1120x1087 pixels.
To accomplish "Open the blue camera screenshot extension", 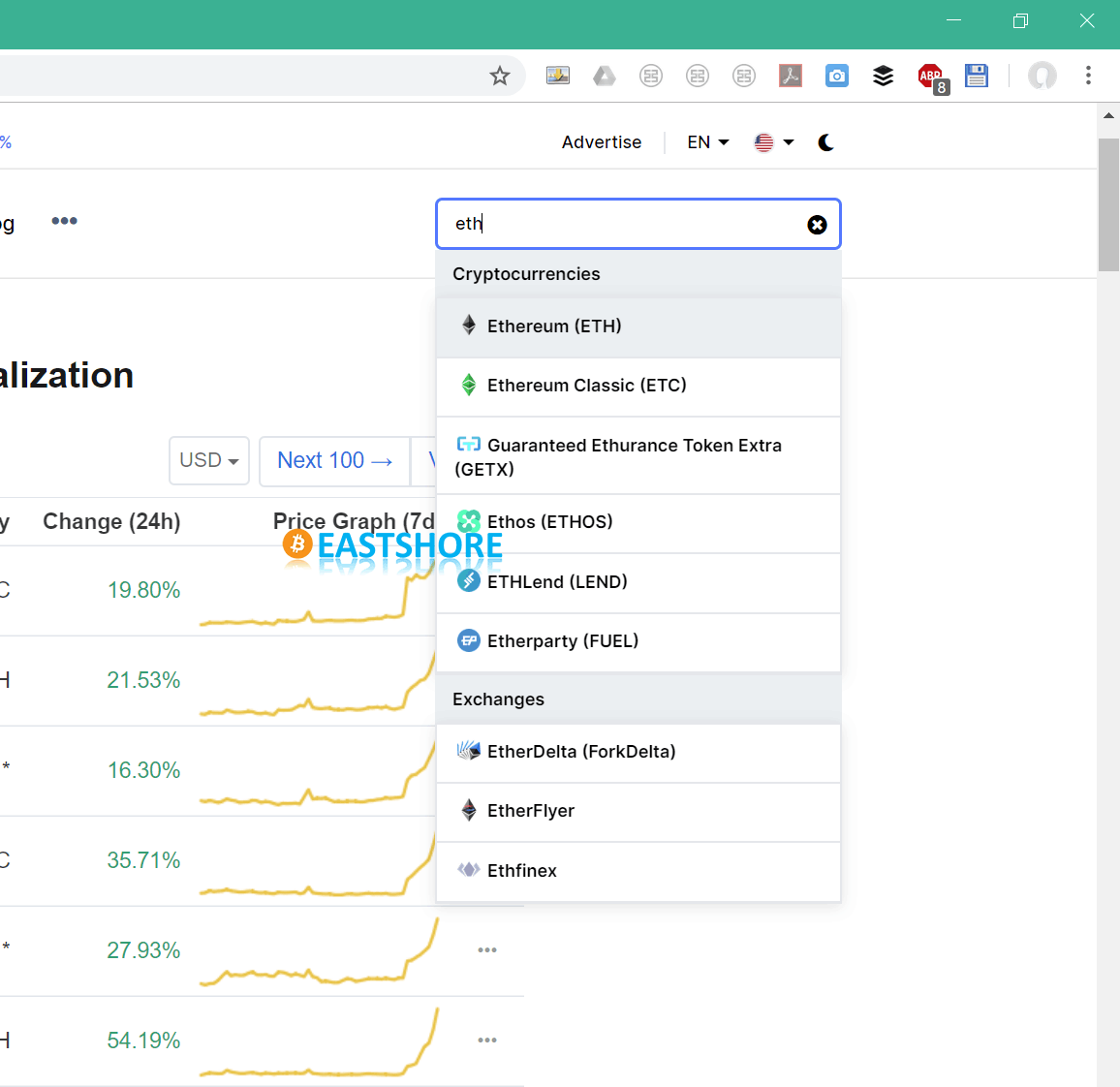I will click(836, 76).
